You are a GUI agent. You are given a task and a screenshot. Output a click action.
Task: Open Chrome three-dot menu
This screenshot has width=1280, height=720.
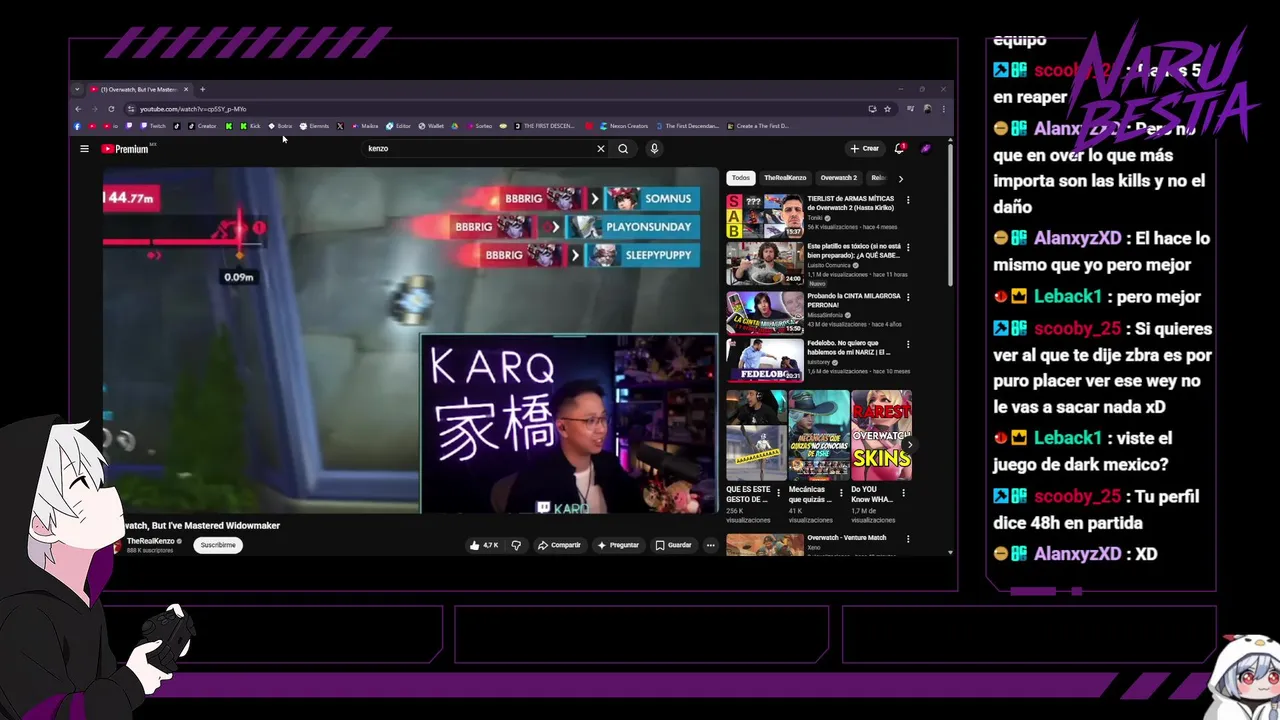pos(943,109)
